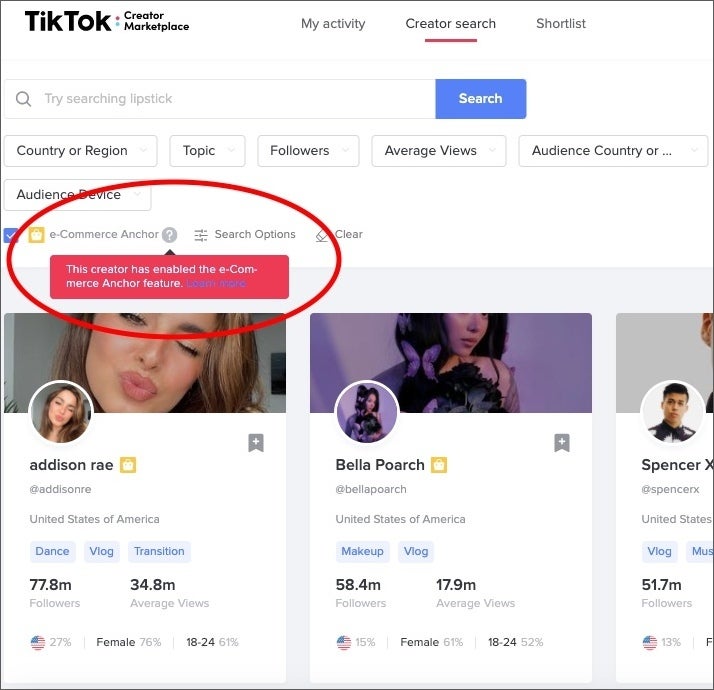The image size is (714, 690).
Task: Click 18-24 52% age stat
Action: [515, 643]
